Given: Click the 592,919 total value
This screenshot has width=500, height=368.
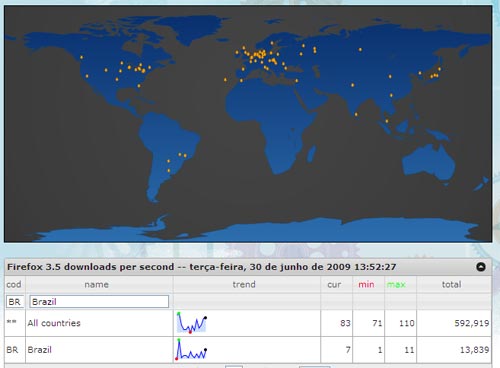Looking at the screenshot, I should point(472,323).
